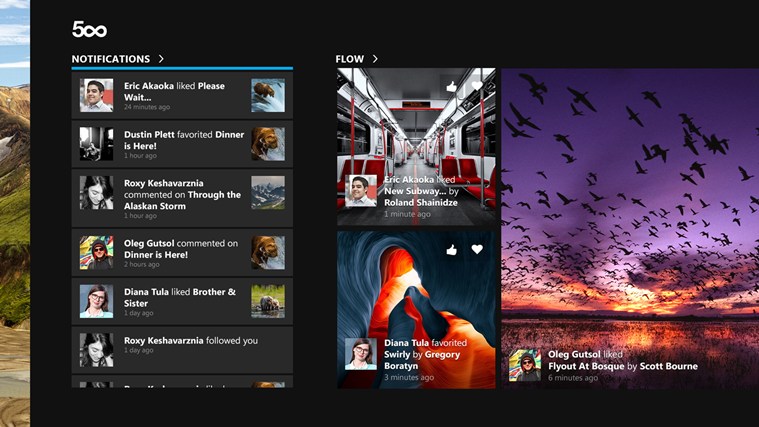Favorite the New Subway photo with heart
The height and width of the screenshot is (427, 759).
477,88
